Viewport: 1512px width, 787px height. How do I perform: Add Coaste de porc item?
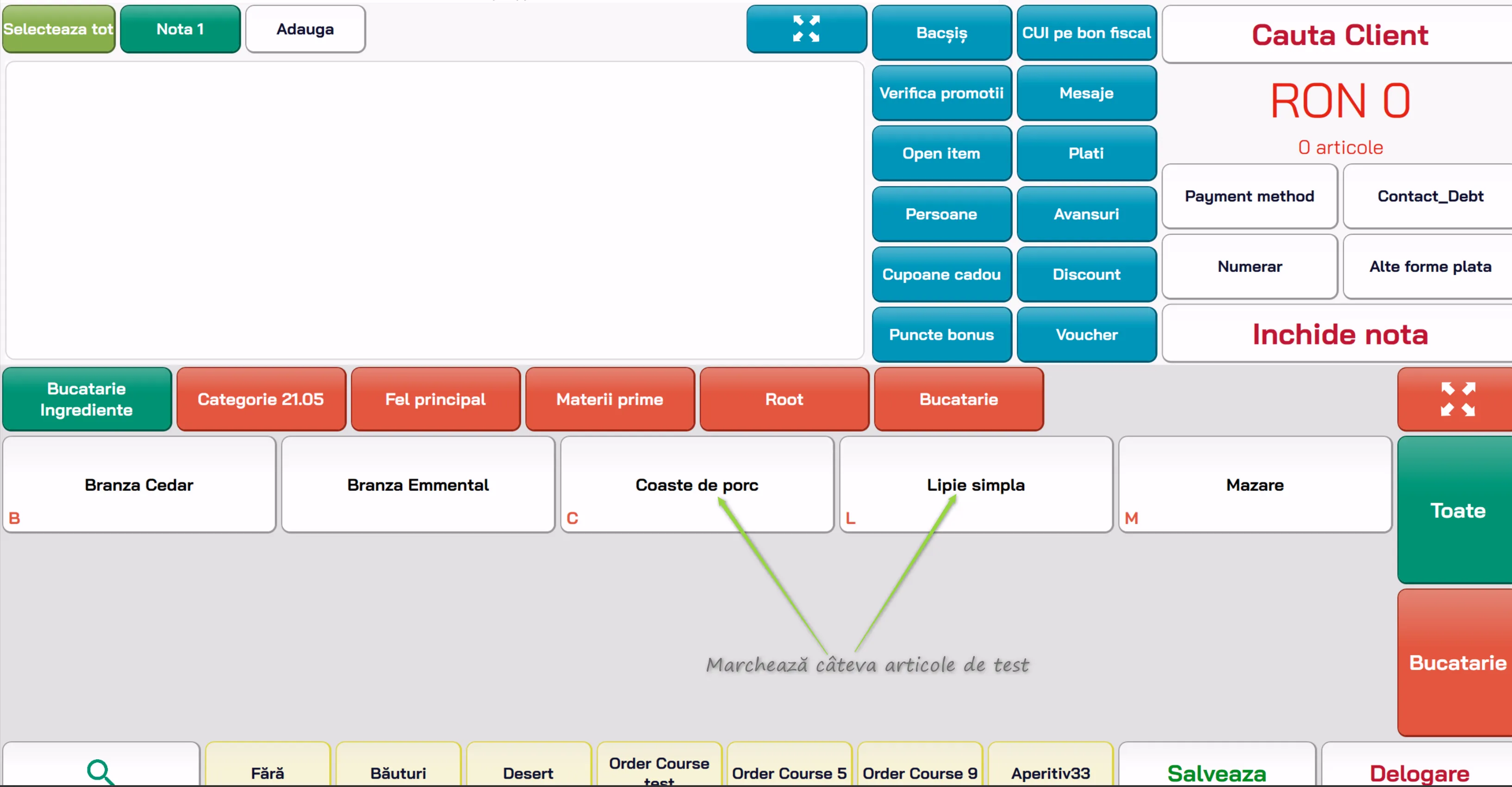point(697,485)
